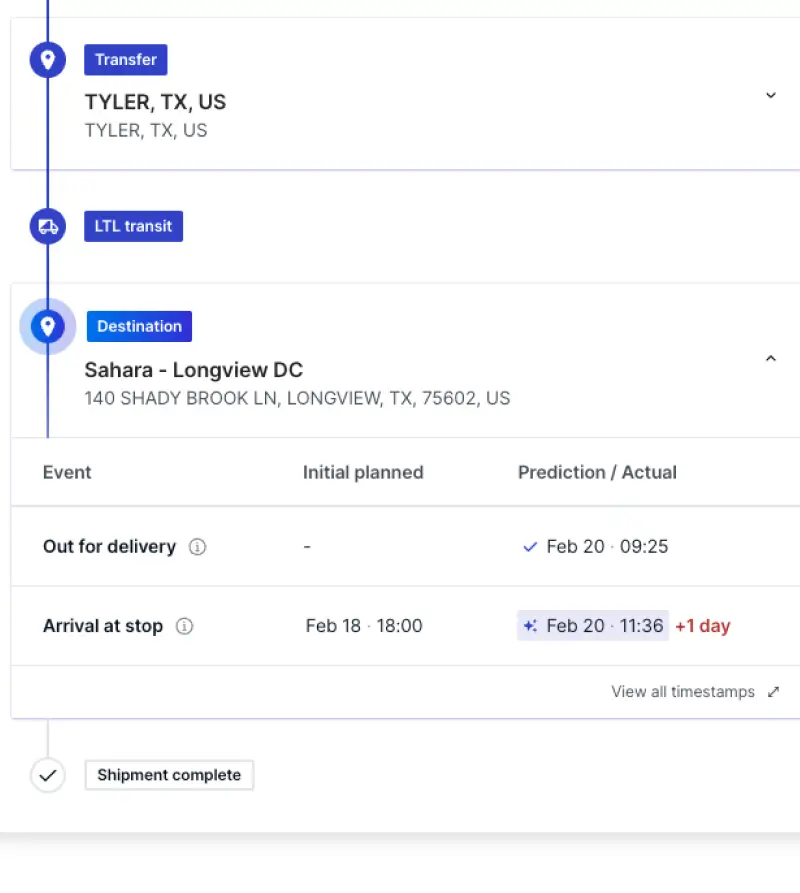Viewport: 800px width, 893px height.
Task: Click the Transfer badge label
Action: pyautogui.click(x=126, y=60)
